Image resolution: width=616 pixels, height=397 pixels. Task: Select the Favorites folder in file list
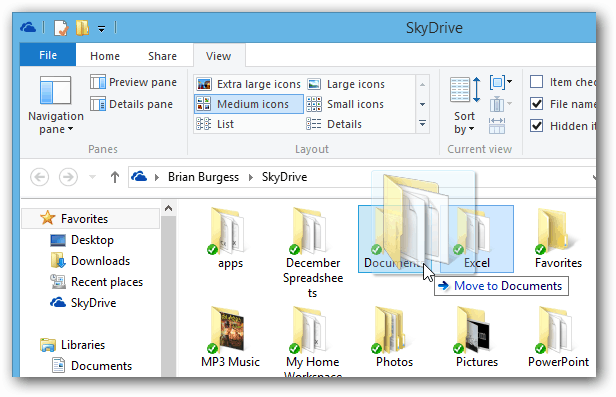tap(558, 238)
